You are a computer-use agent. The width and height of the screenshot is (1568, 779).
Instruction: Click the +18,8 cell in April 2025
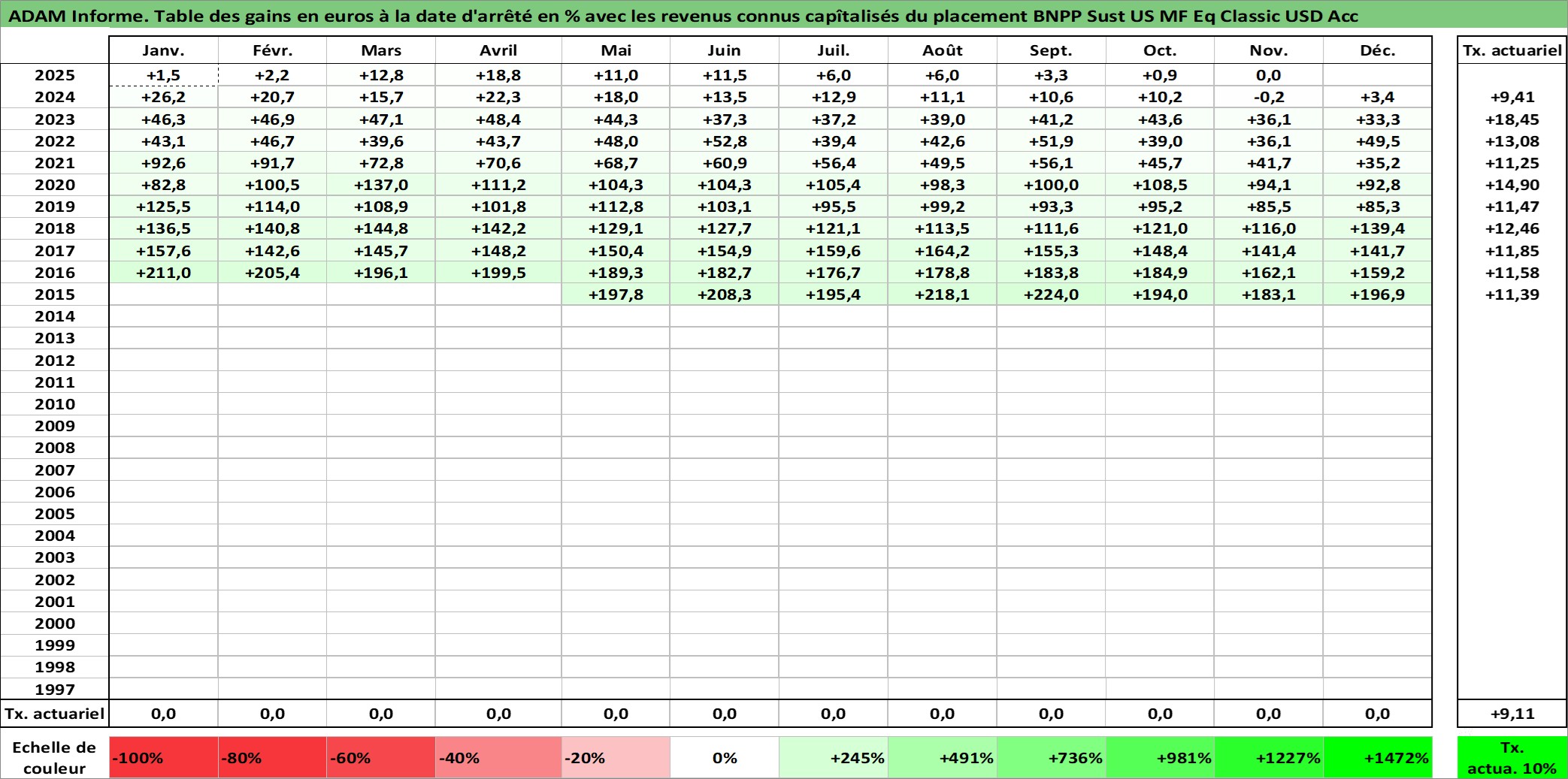[x=498, y=75]
